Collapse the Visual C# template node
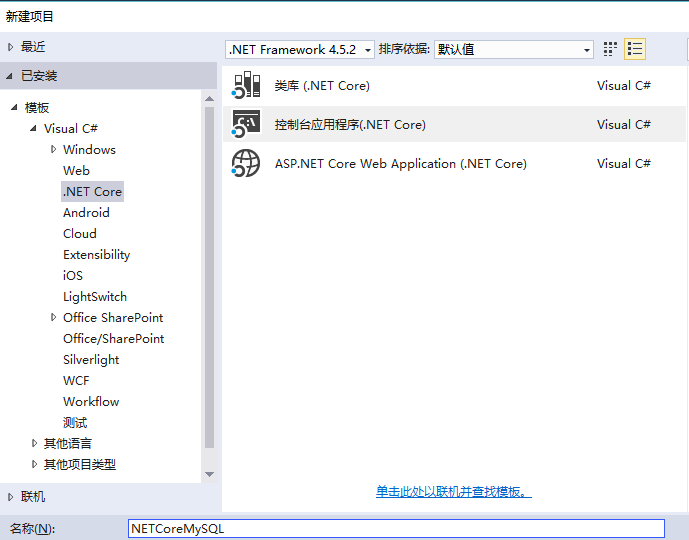689x540 pixels. pyautogui.click(x=33, y=128)
